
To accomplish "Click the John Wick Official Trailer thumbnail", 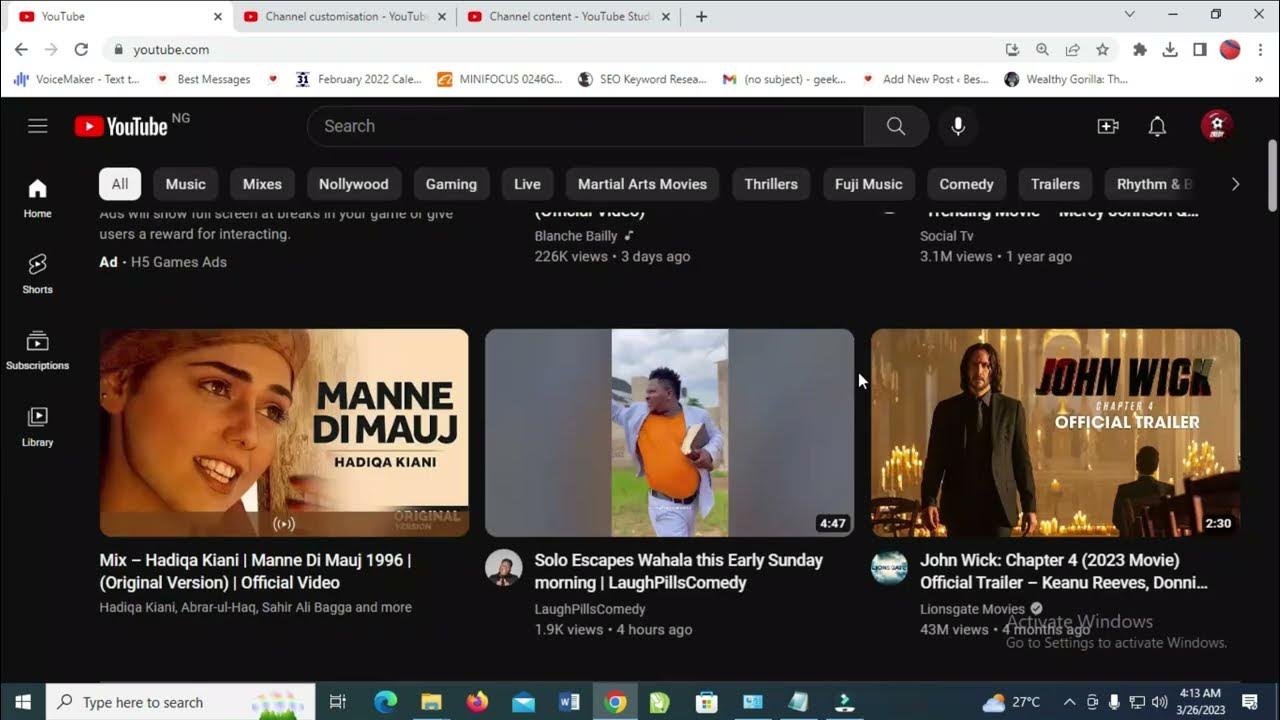I will click(x=1055, y=433).
